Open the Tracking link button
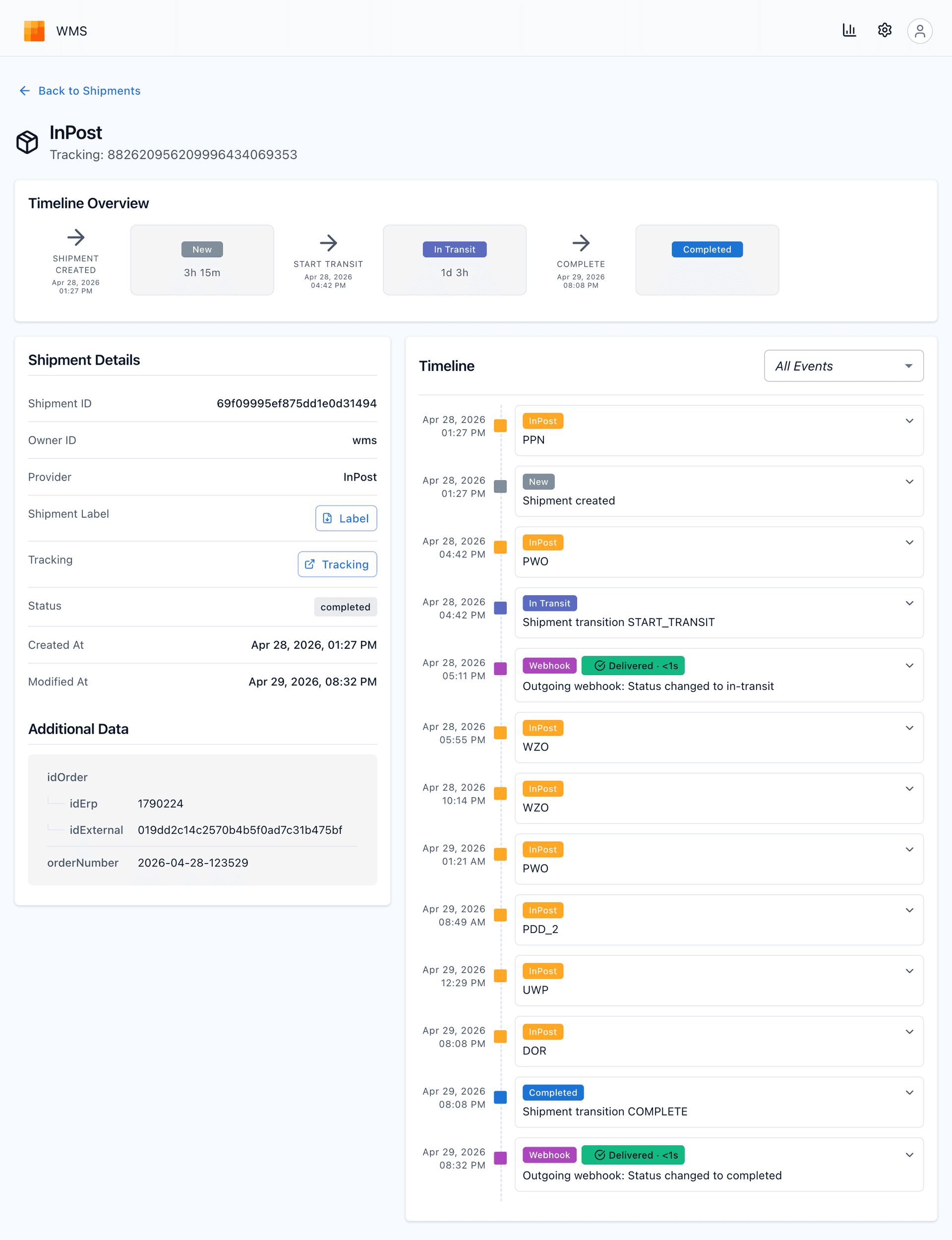Image resolution: width=952 pixels, height=1240 pixels. 337,564
